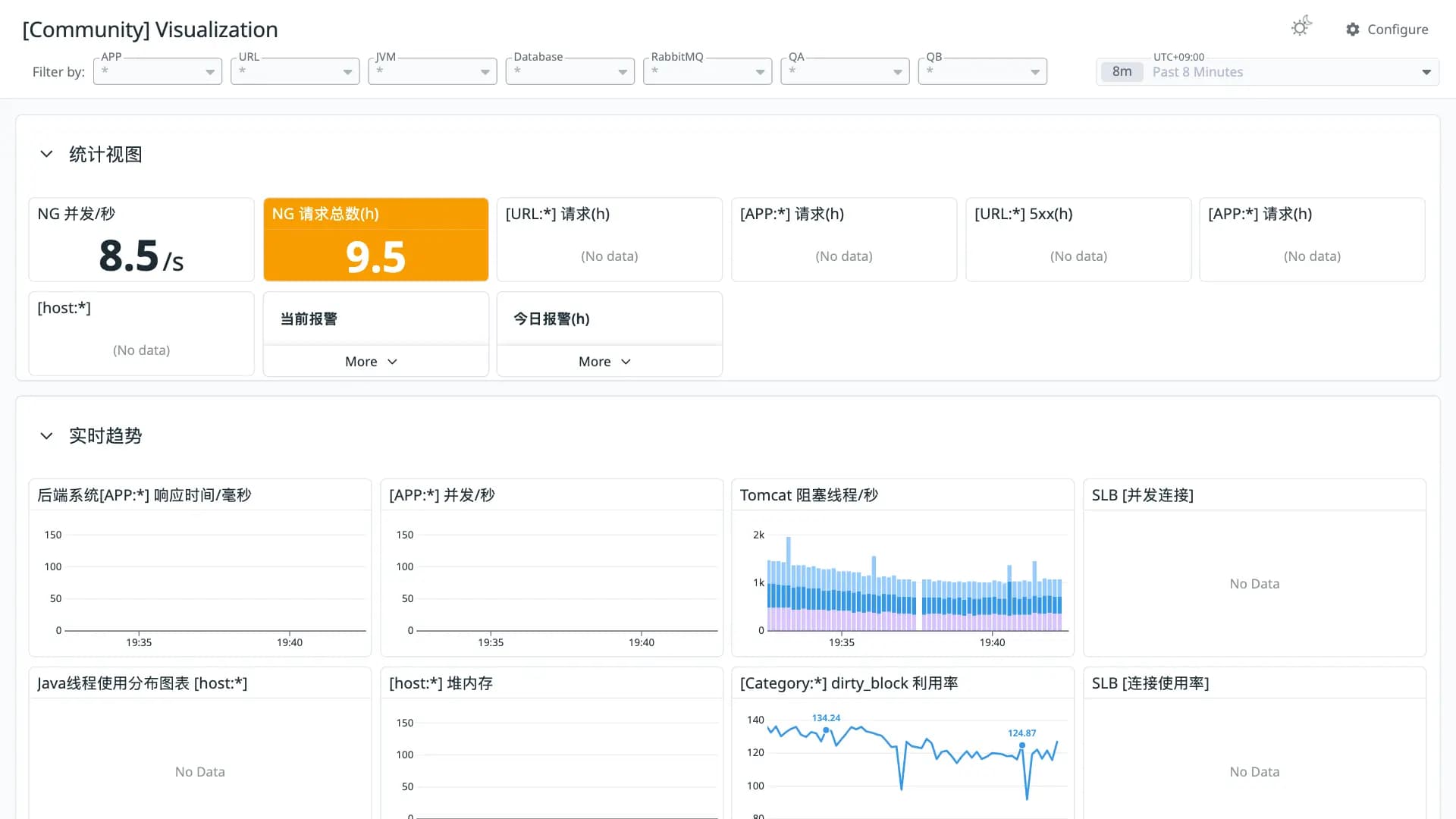Click the 124.87 marker on dirty_block chart

[1021, 745]
